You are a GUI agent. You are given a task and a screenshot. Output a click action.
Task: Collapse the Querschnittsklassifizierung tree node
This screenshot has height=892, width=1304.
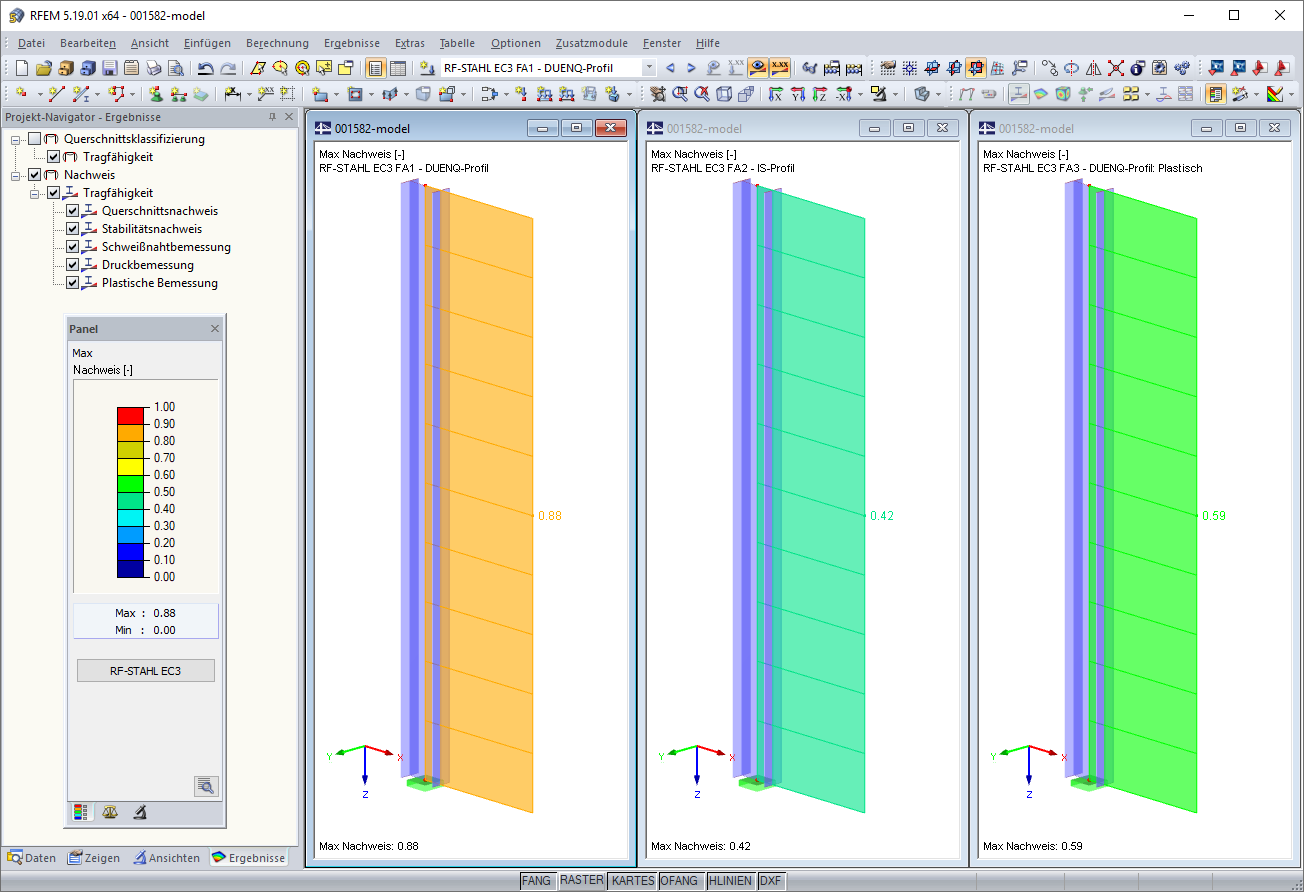point(17,139)
